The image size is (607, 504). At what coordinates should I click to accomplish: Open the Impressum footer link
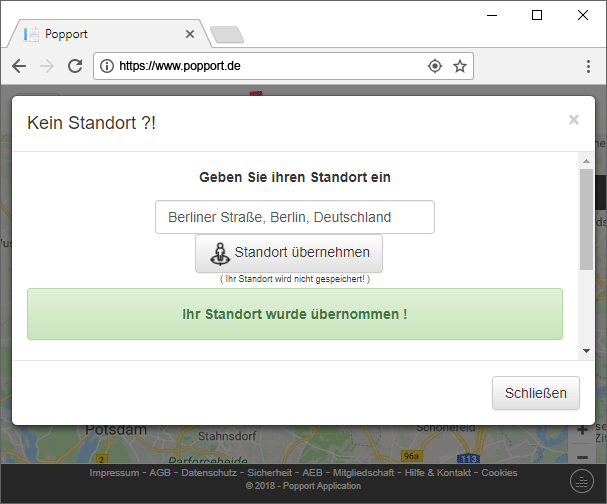click(115, 473)
